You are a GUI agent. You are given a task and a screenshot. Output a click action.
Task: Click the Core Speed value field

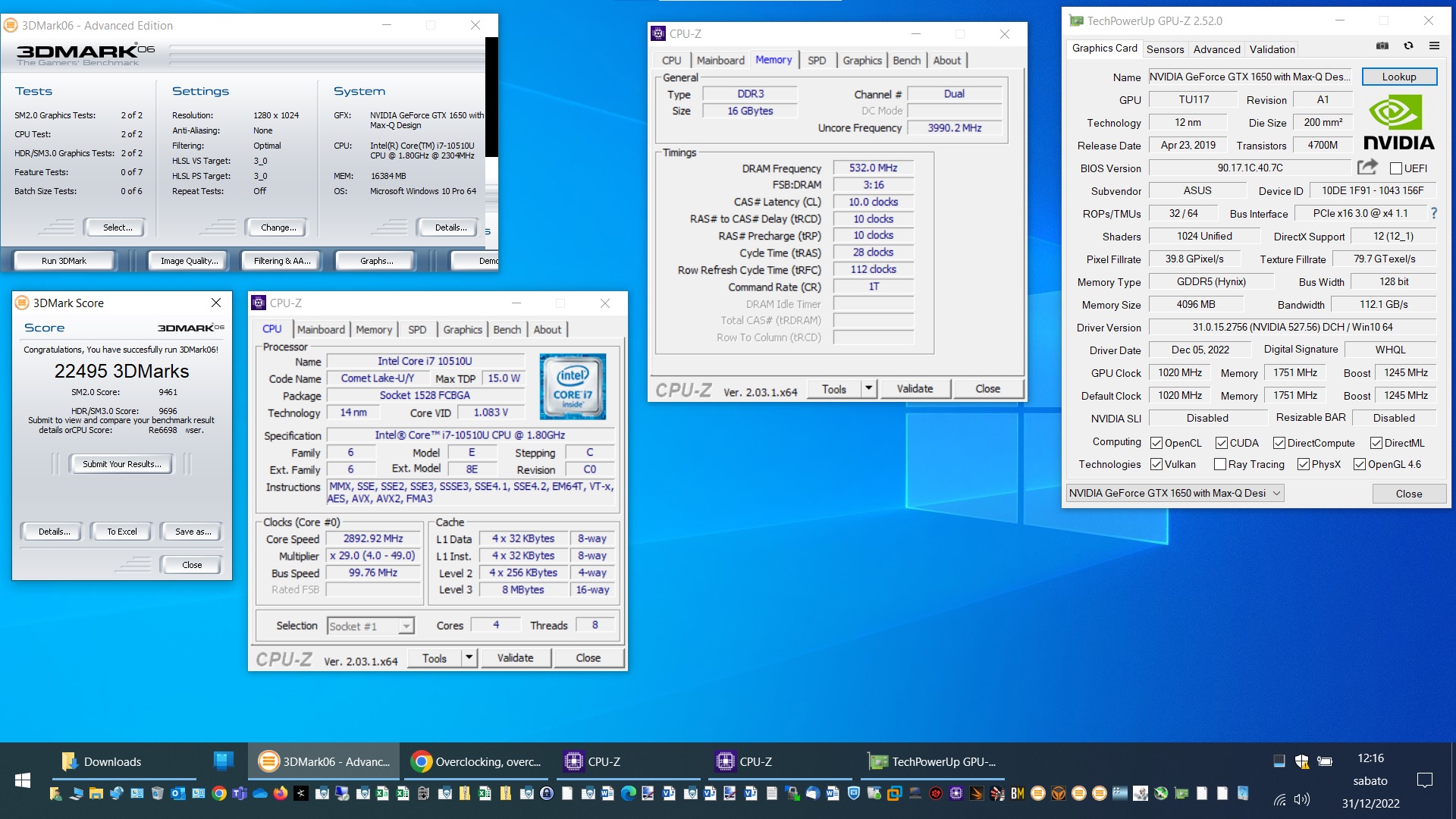click(x=373, y=538)
